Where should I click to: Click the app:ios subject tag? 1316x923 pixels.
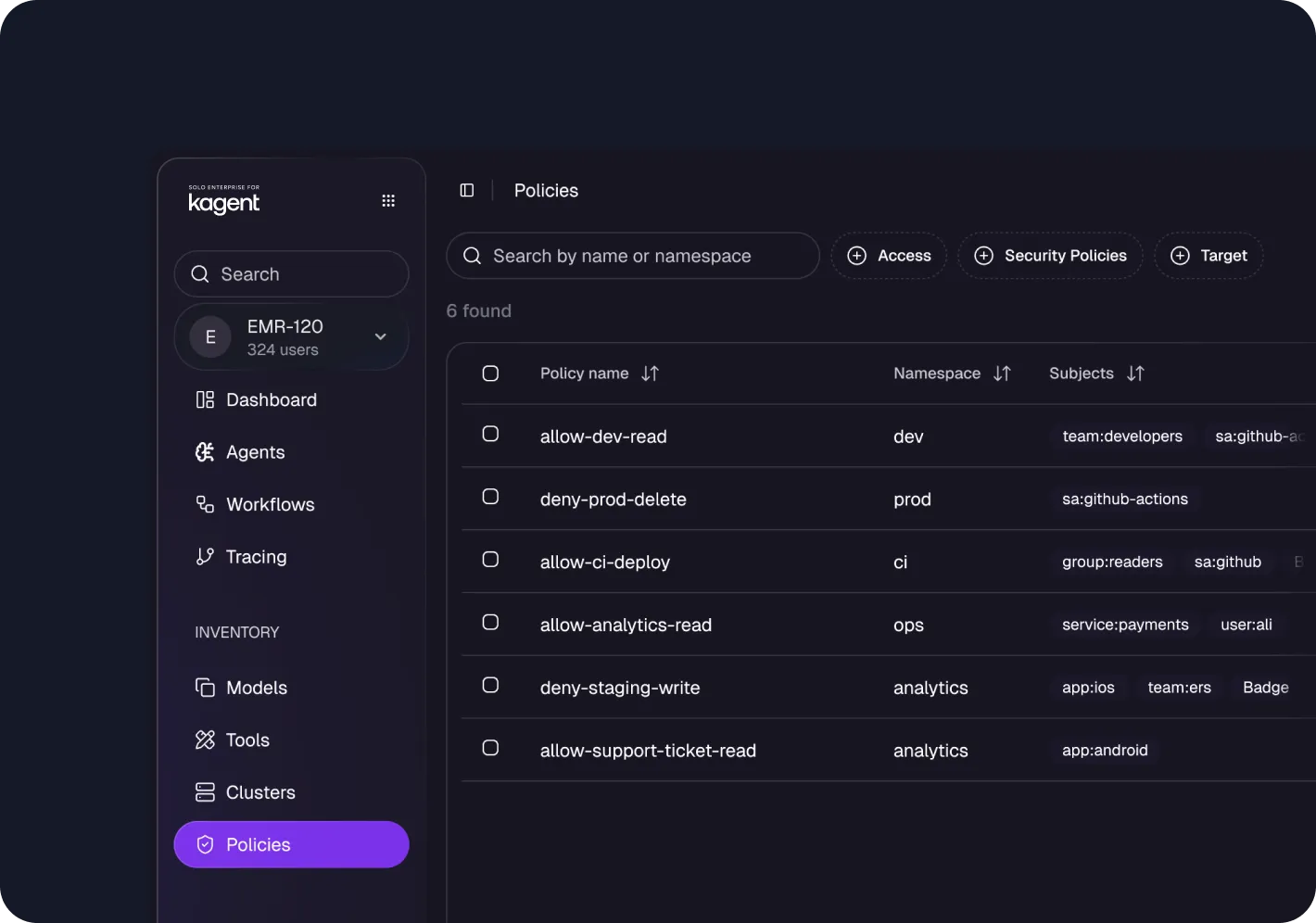click(x=1088, y=688)
